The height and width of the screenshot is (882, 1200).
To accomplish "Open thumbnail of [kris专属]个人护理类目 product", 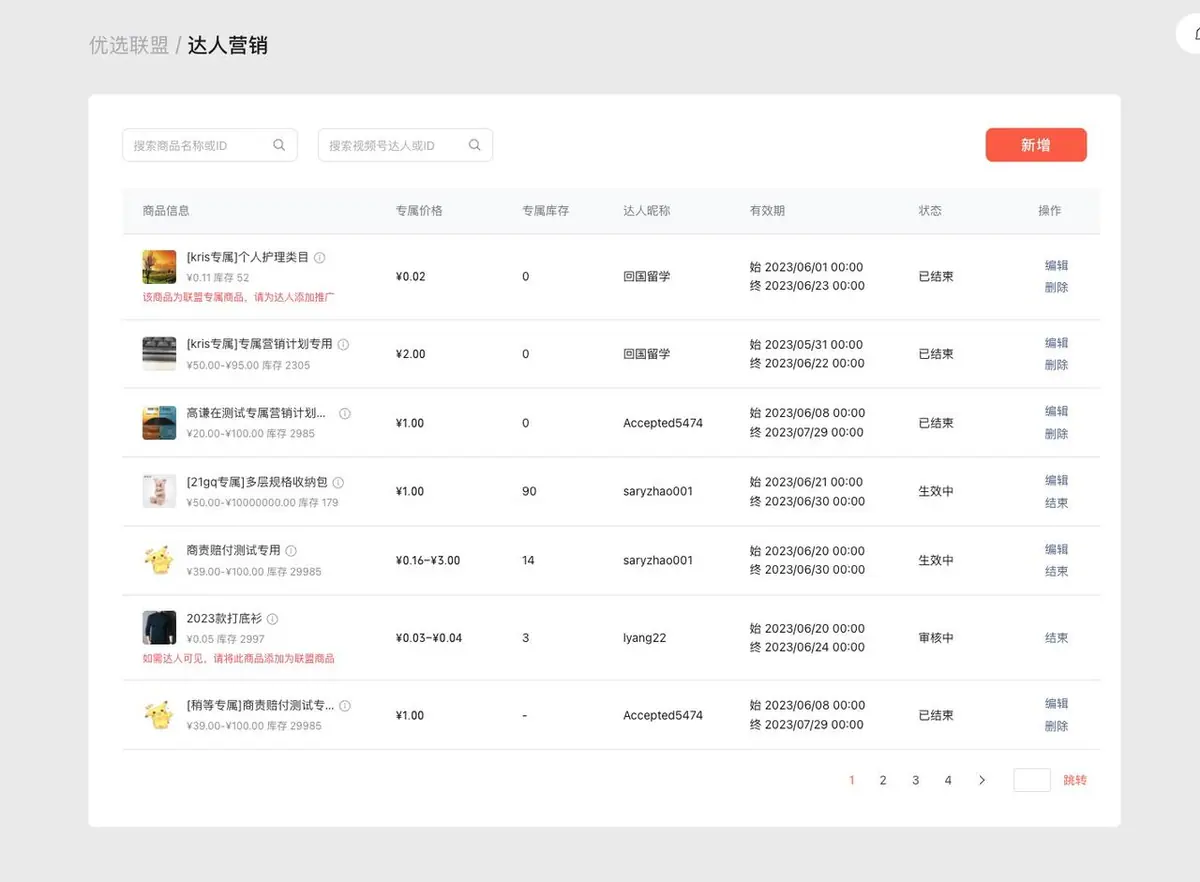I will (159, 267).
